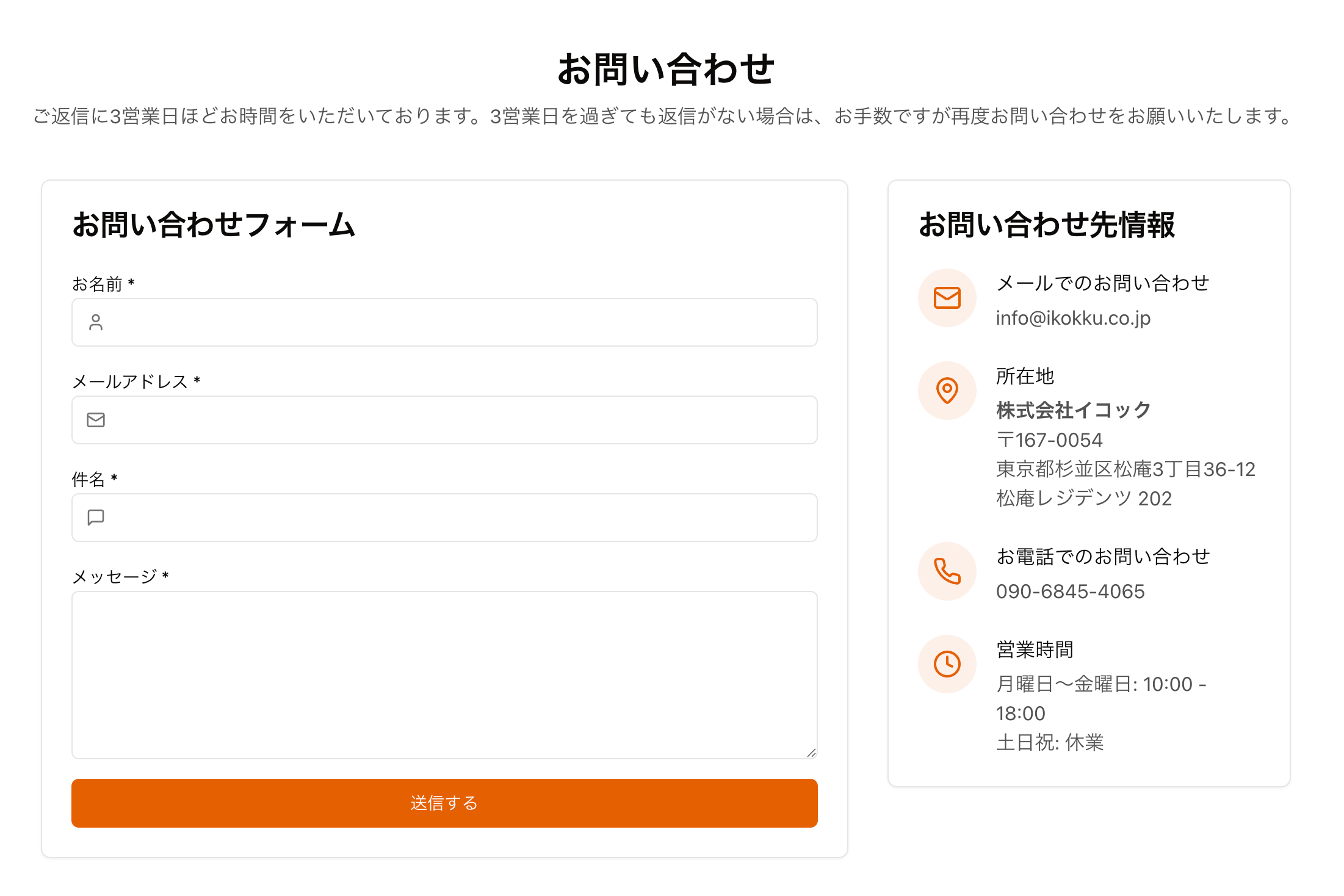The width and height of the screenshot is (1344, 896).
Task: Click inside the メッセージ text area
Action: click(x=444, y=674)
